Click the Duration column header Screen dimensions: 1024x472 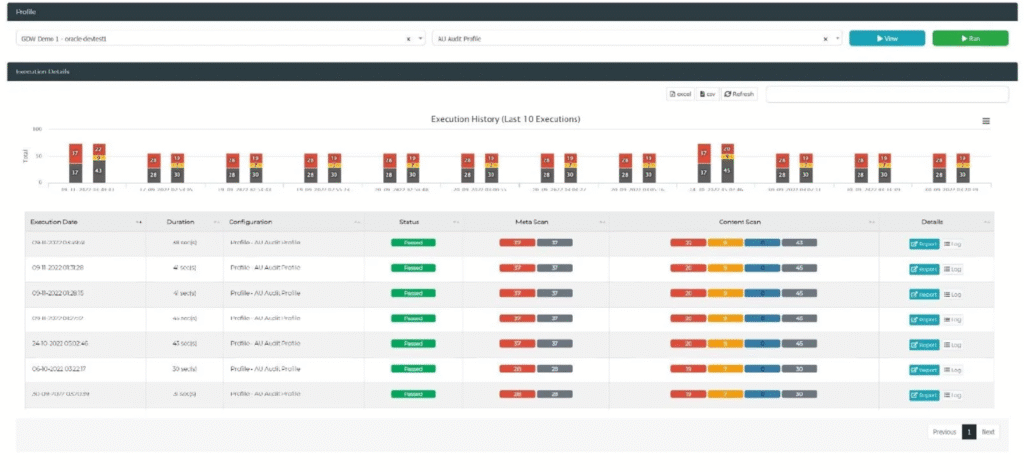click(x=184, y=223)
